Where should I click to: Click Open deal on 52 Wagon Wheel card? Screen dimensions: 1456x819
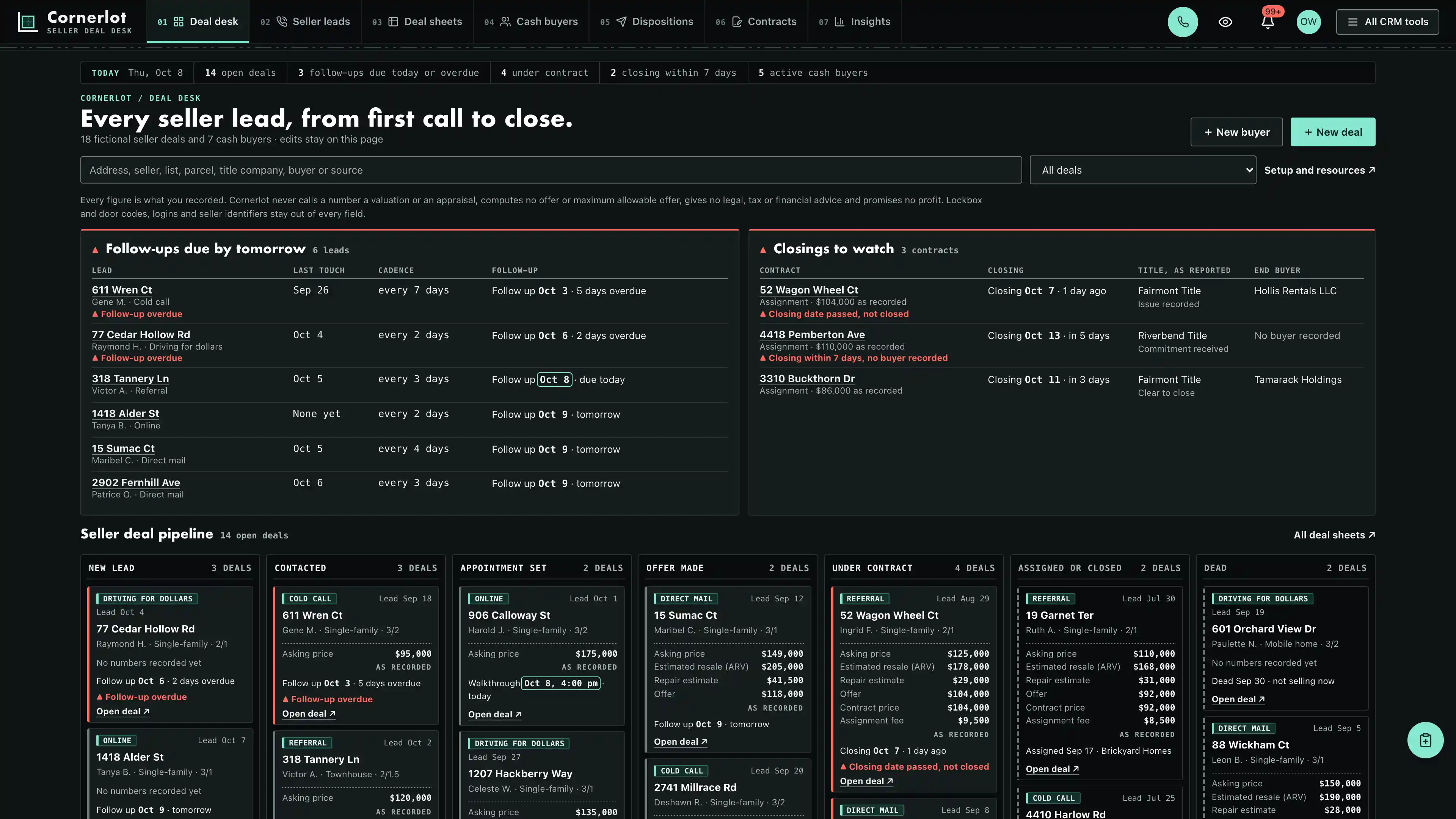pos(866,781)
